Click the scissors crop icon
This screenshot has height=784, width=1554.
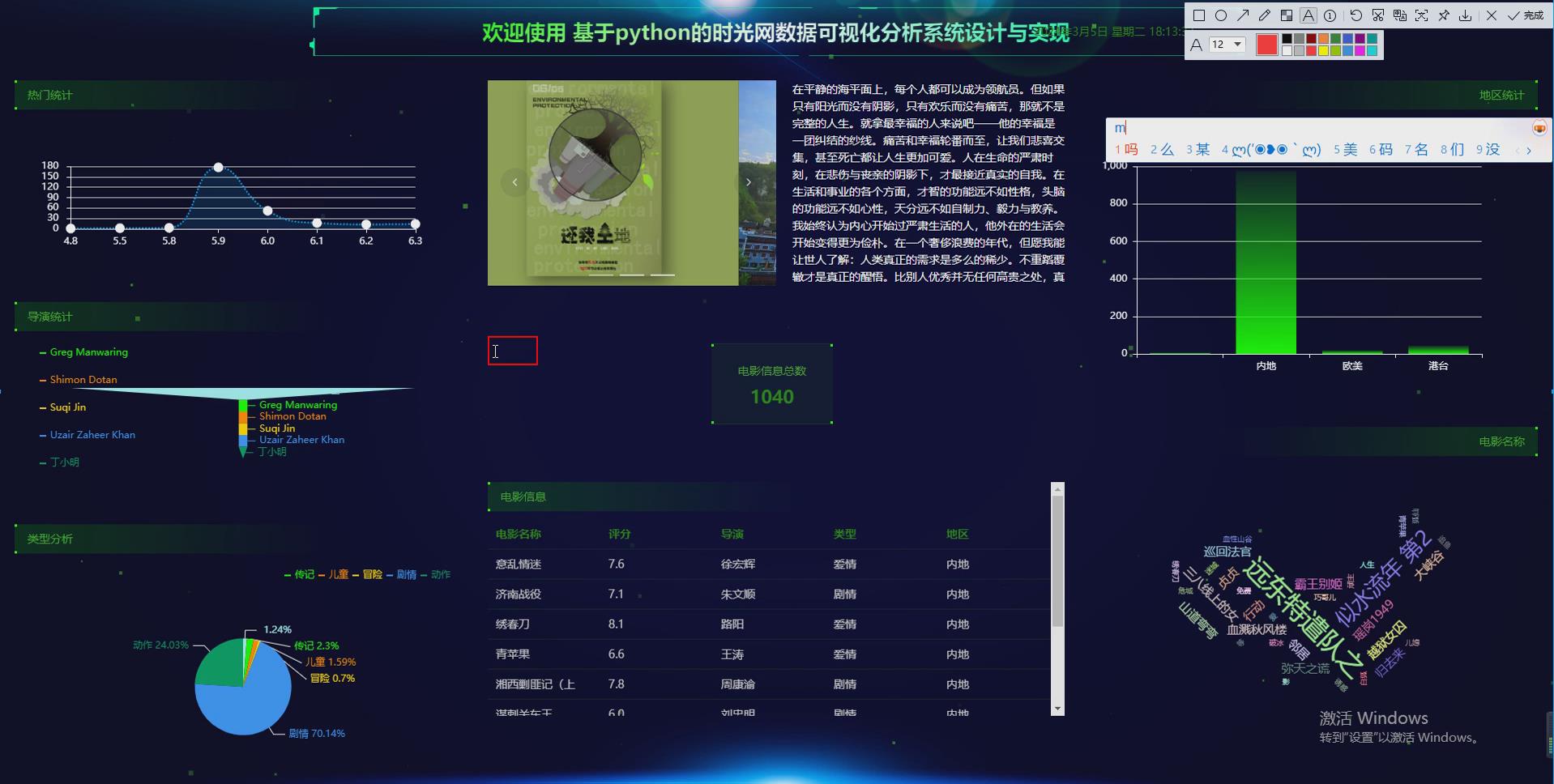[1378, 16]
